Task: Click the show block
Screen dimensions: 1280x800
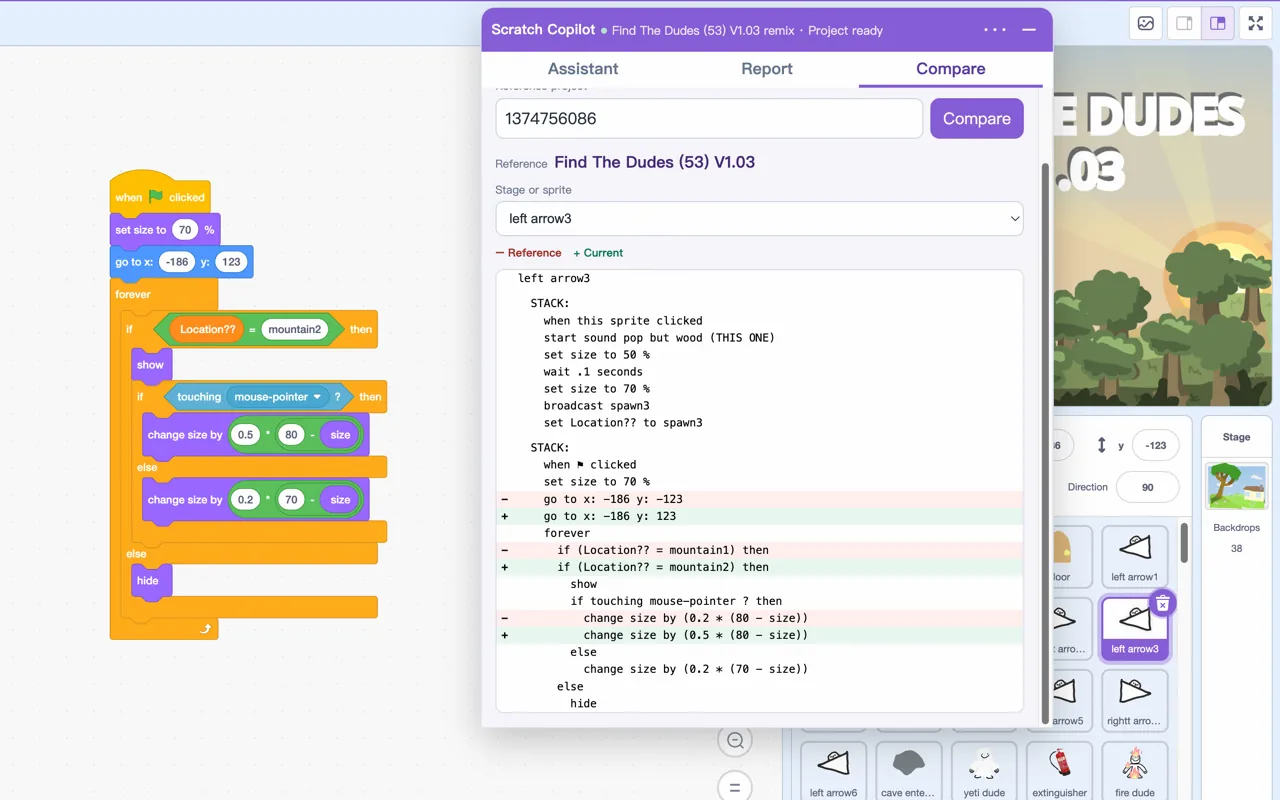Action: [151, 365]
